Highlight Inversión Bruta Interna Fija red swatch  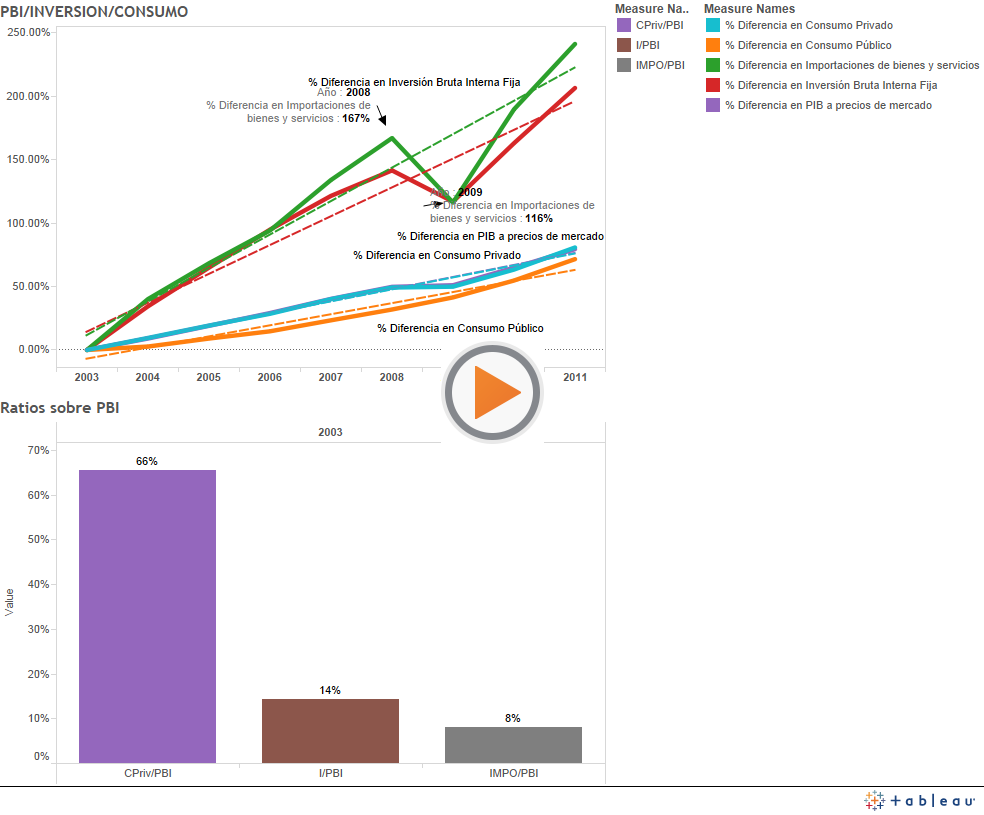tap(713, 85)
